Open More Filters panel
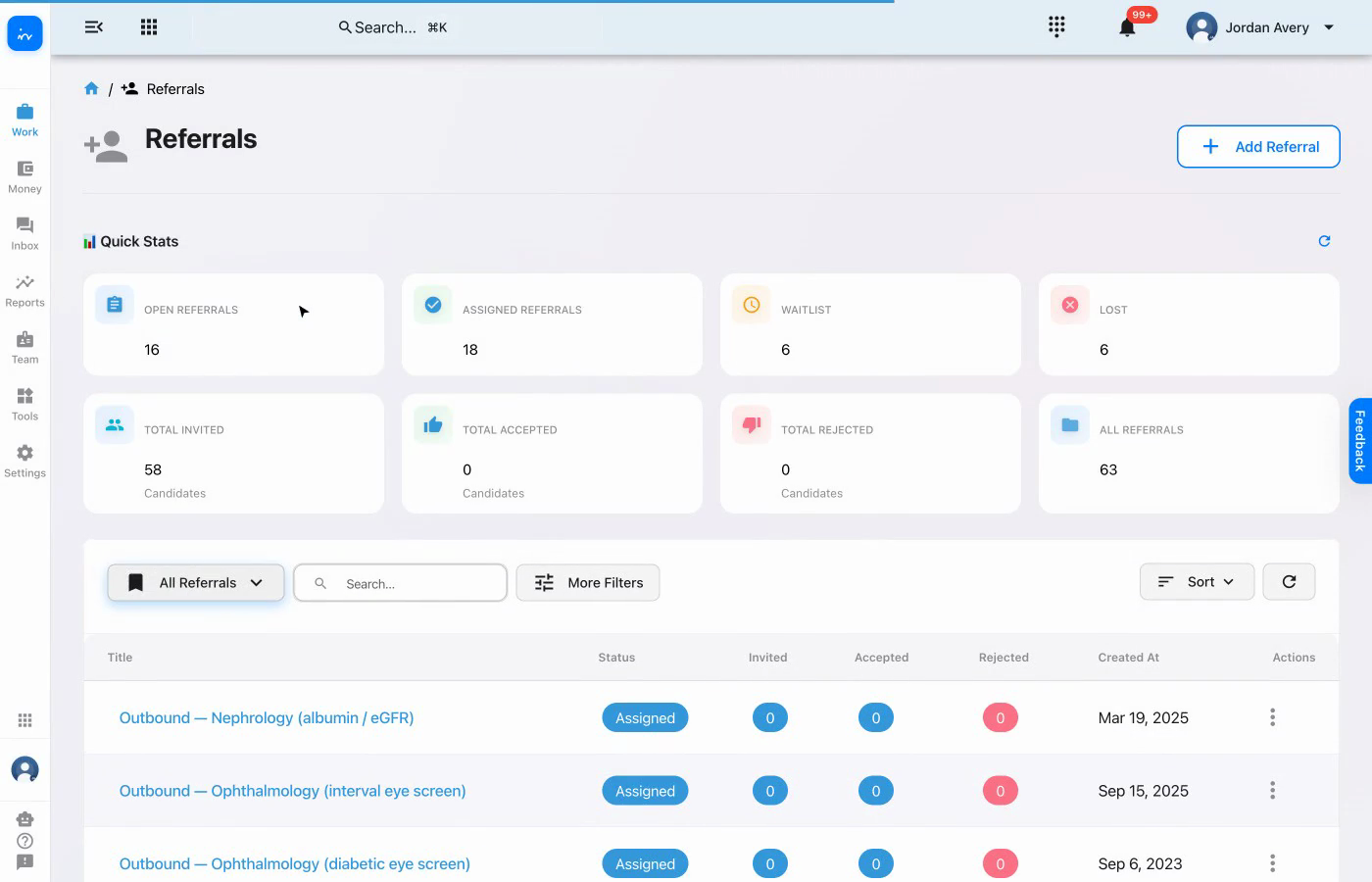Screen dimensions: 1372x882 click(x=588, y=582)
